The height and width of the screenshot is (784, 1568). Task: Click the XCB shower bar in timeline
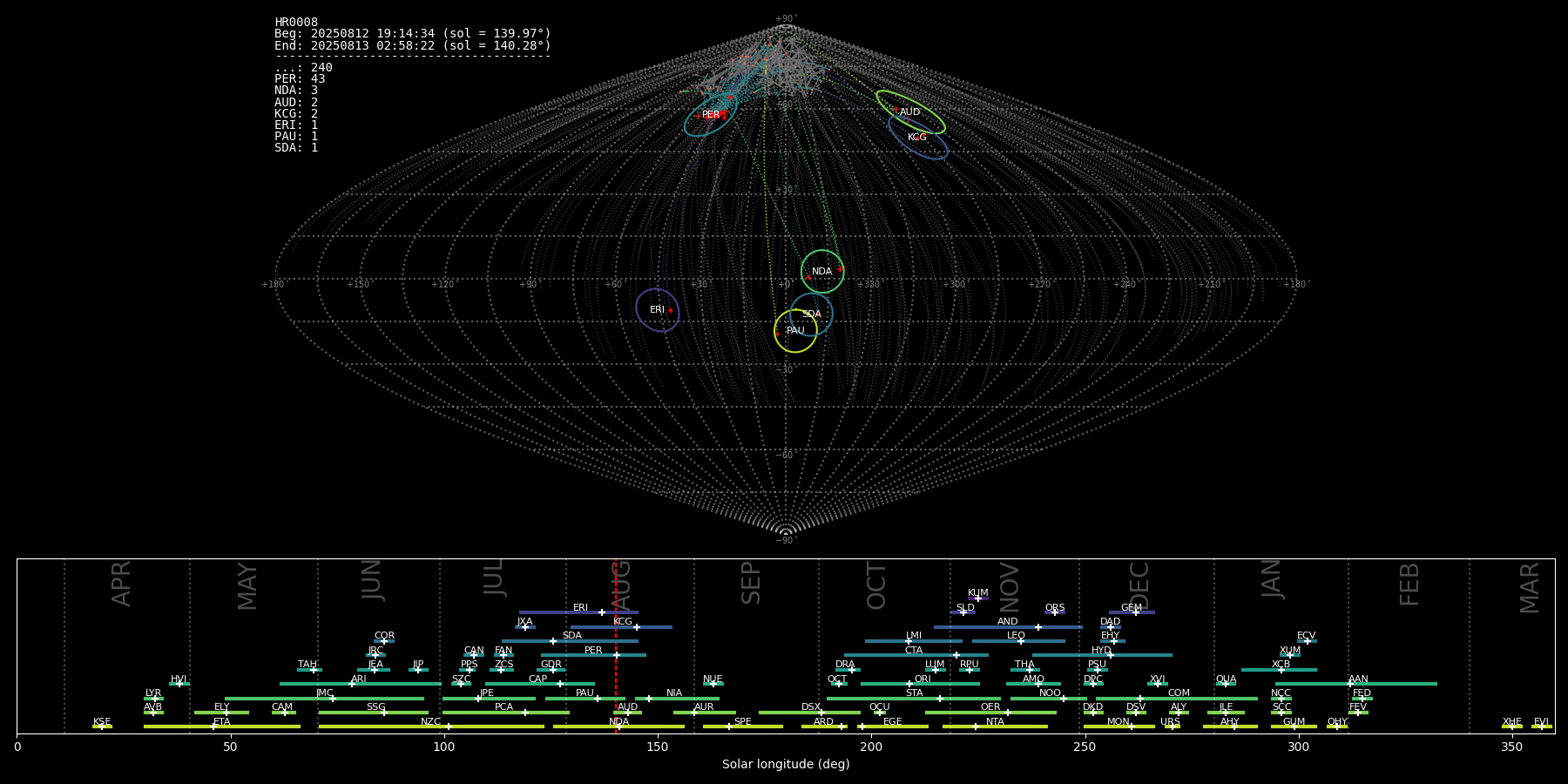point(1279,669)
